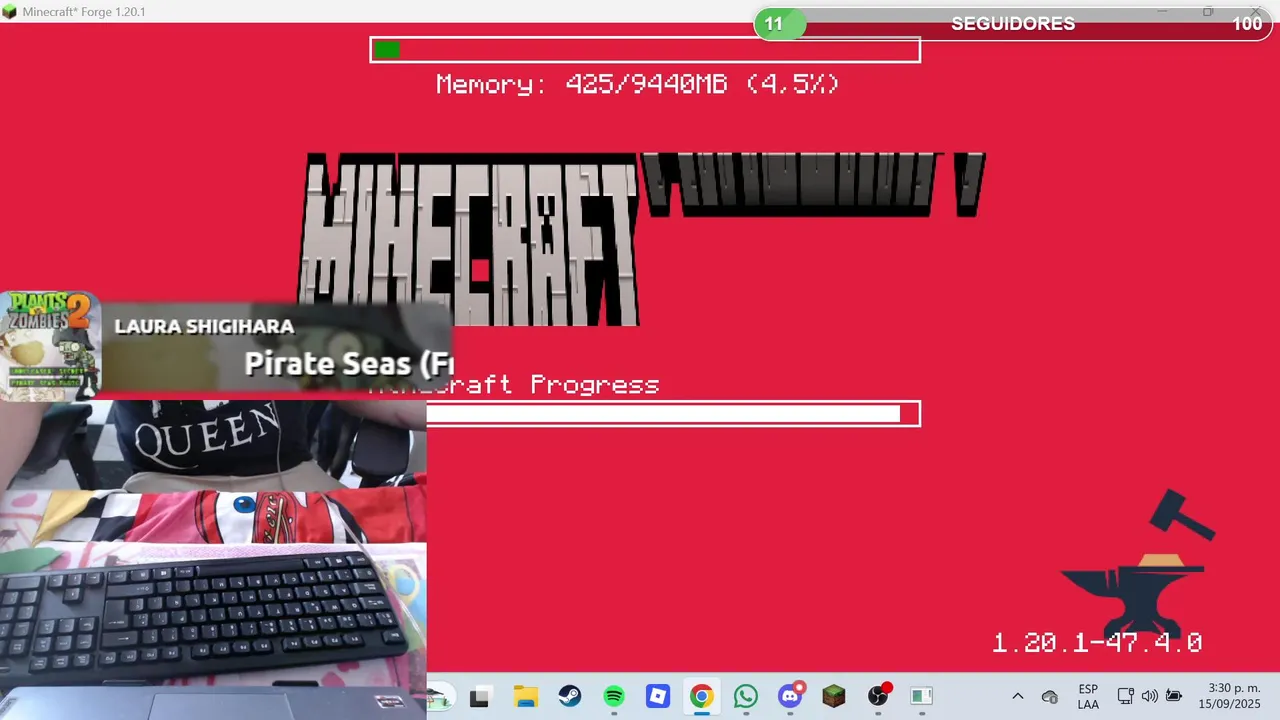Open File Explorer from the taskbar

[x=525, y=697]
